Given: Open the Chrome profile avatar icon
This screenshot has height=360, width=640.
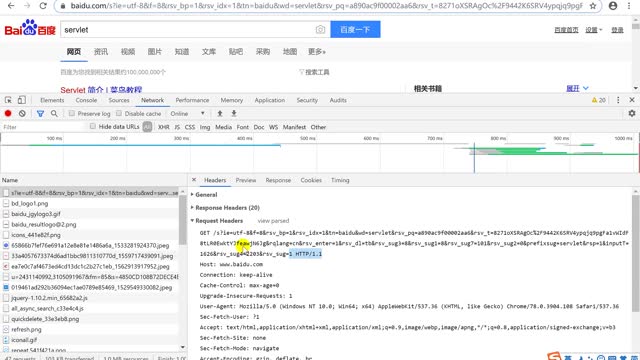Looking at the screenshot, I should 613,6.
